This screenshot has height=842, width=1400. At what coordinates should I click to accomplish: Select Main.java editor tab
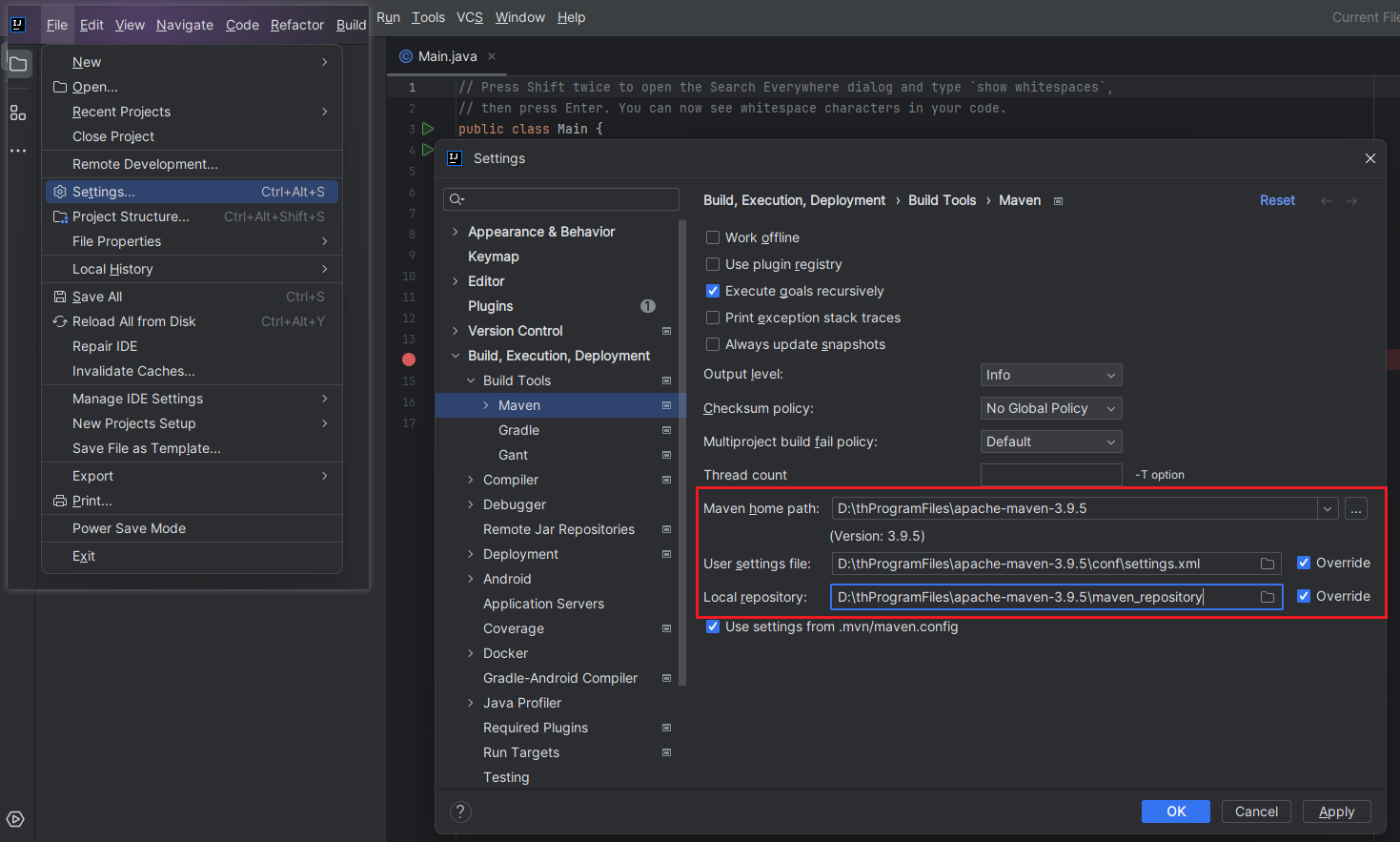pos(447,56)
